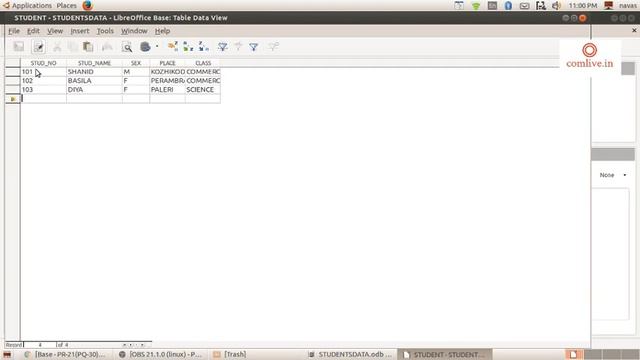Open the Edit menu

click(x=33, y=31)
